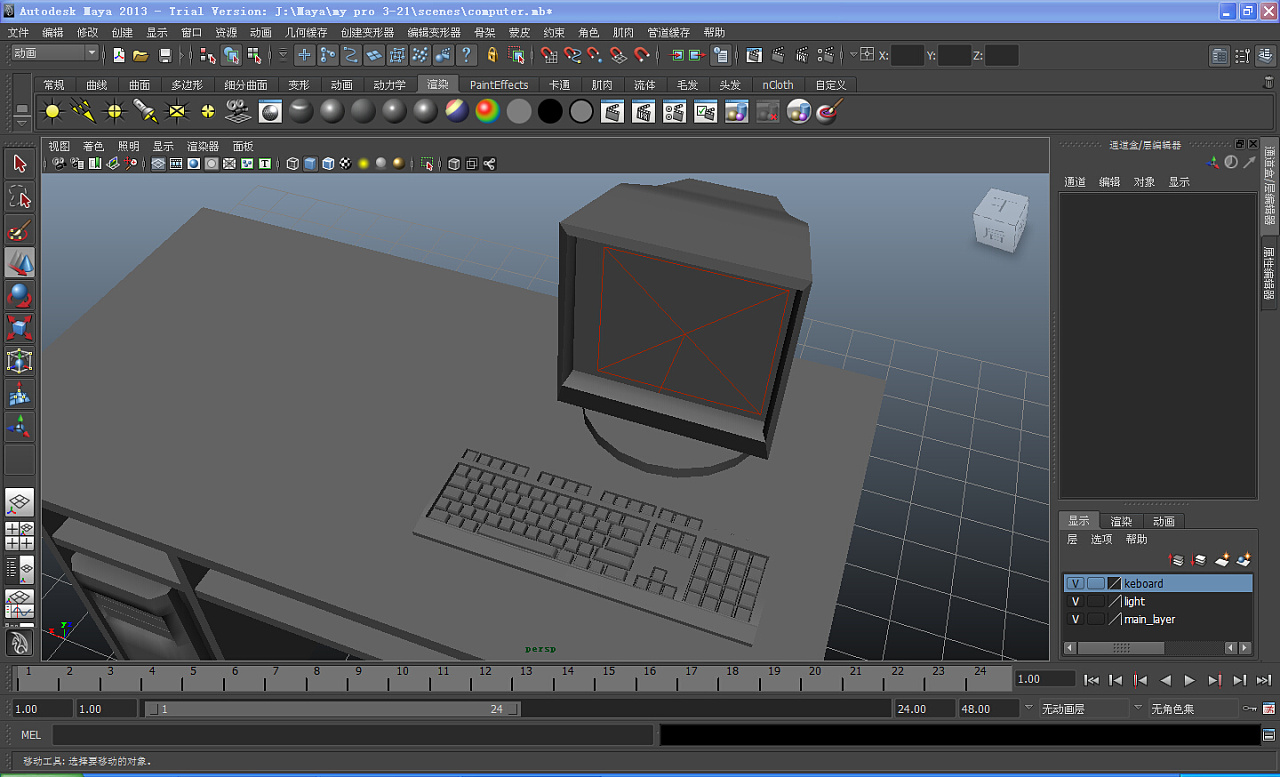1280x777 pixels.
Task: Toggle visibility of the light layer
Action: (x=1075, y=601)
